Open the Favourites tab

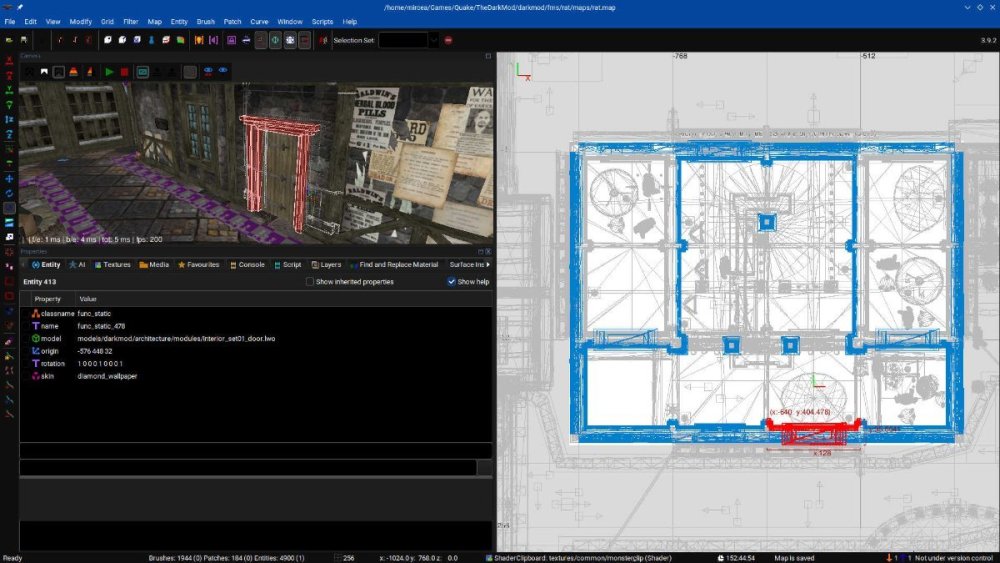pos(198,264)
